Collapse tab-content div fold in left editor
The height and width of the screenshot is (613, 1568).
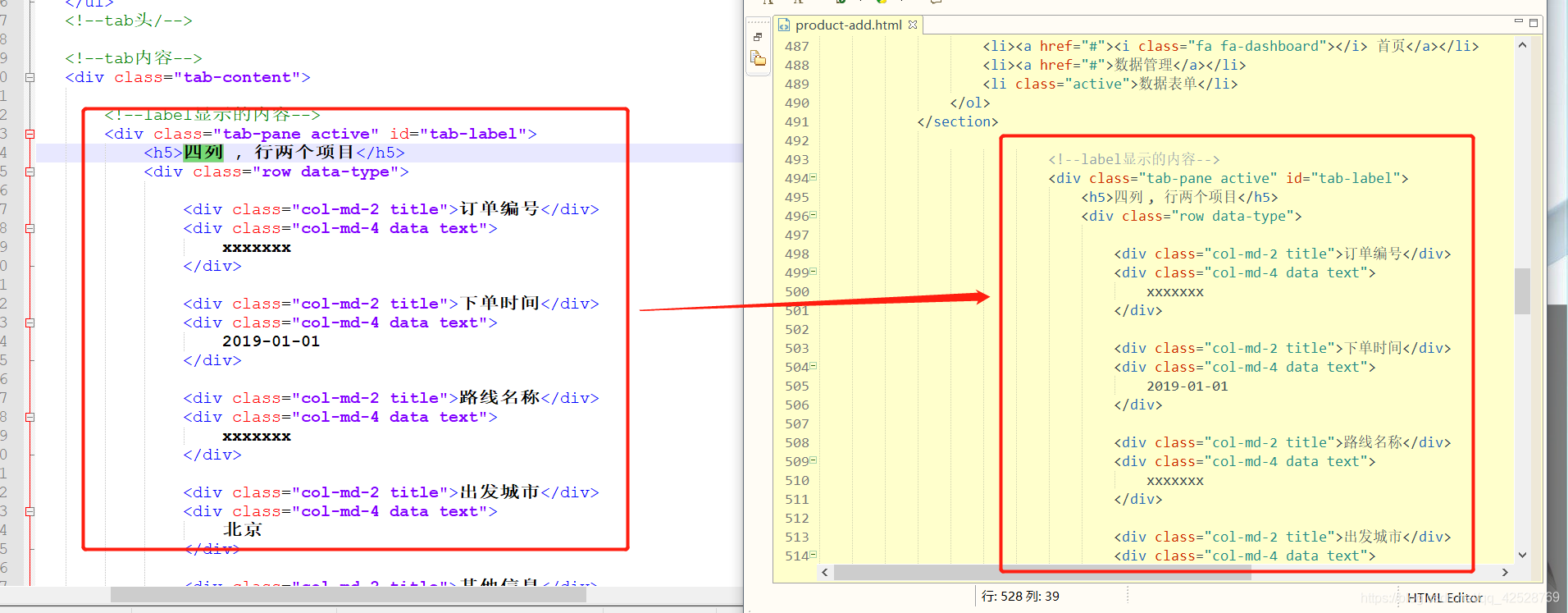click(30, 77)
